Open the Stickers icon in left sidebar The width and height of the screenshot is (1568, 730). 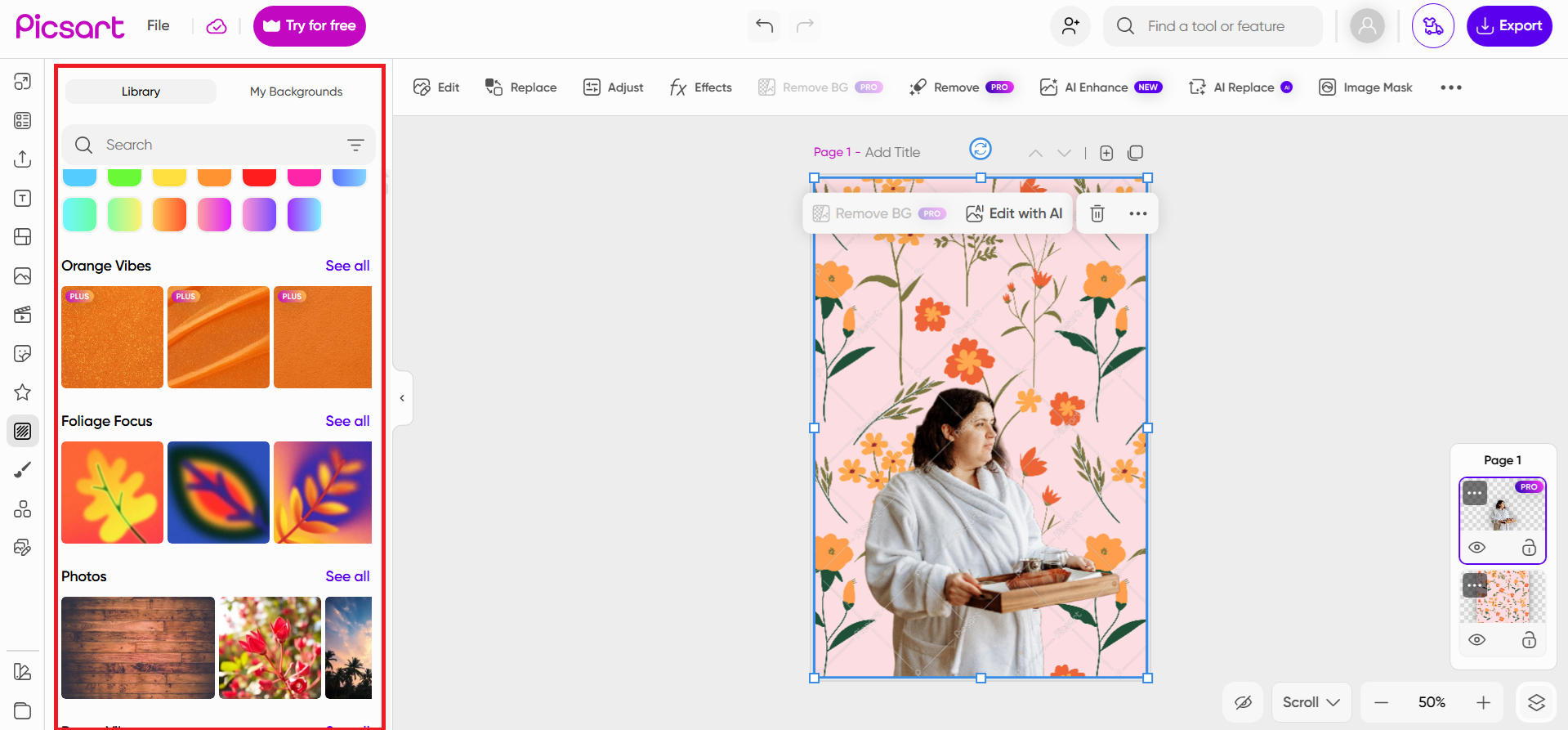pyautogui.click(x=23, y=353)
